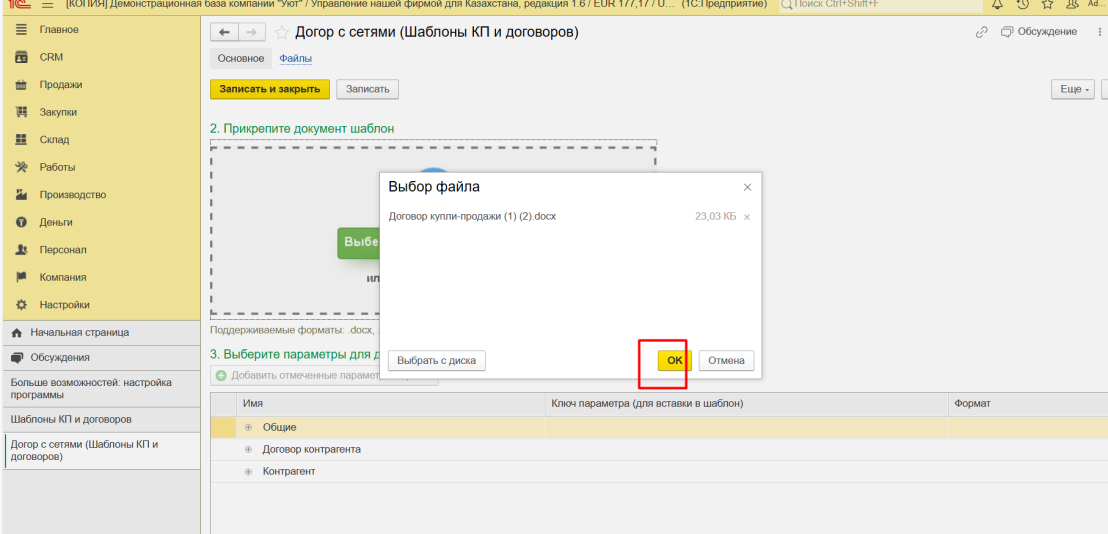Expand the Договор контрагента group
Image resolution: width=1108 pixels, height=534 pixels.
pos(249,450)
